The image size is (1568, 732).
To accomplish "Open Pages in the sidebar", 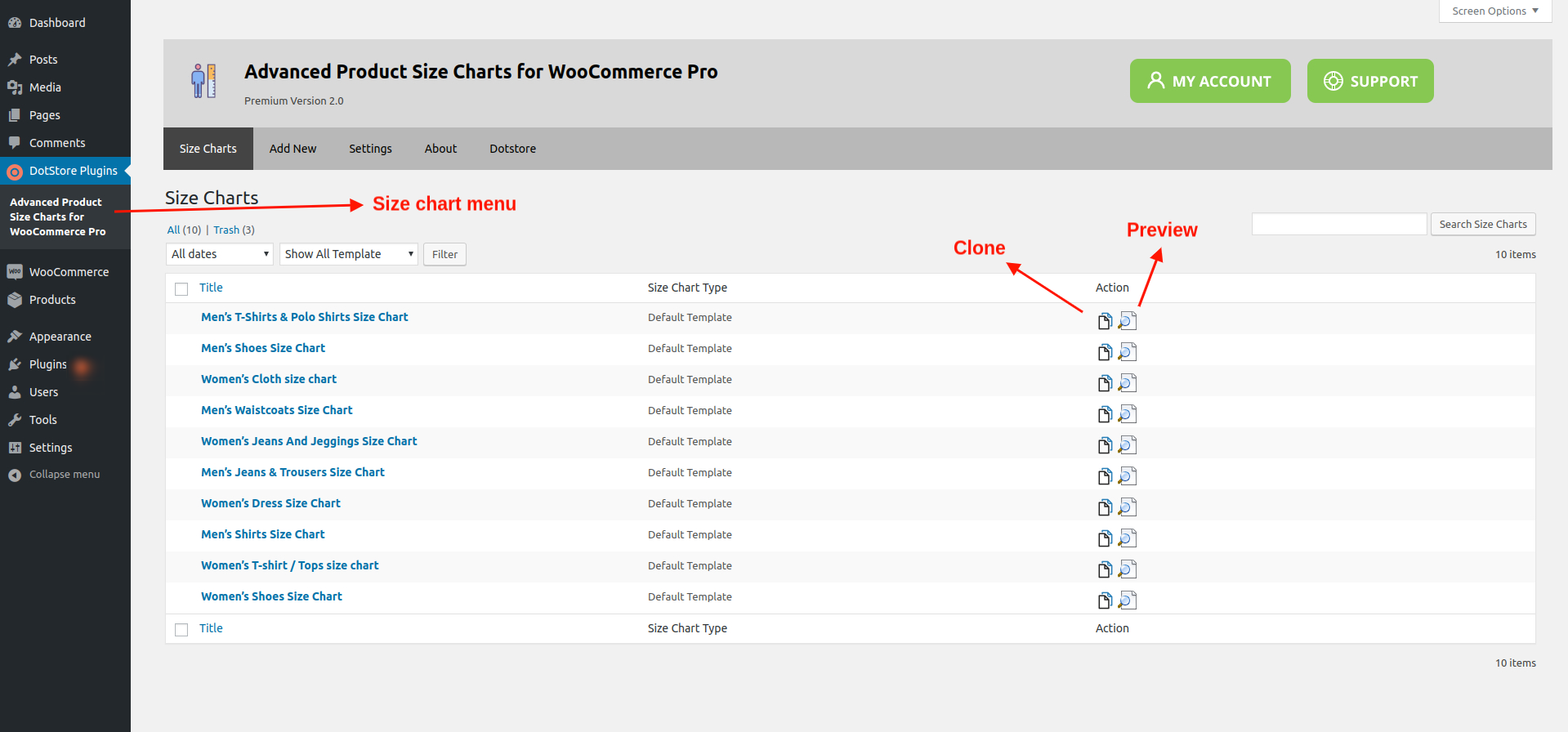I will pyautogui.click(x=65, y=115).
